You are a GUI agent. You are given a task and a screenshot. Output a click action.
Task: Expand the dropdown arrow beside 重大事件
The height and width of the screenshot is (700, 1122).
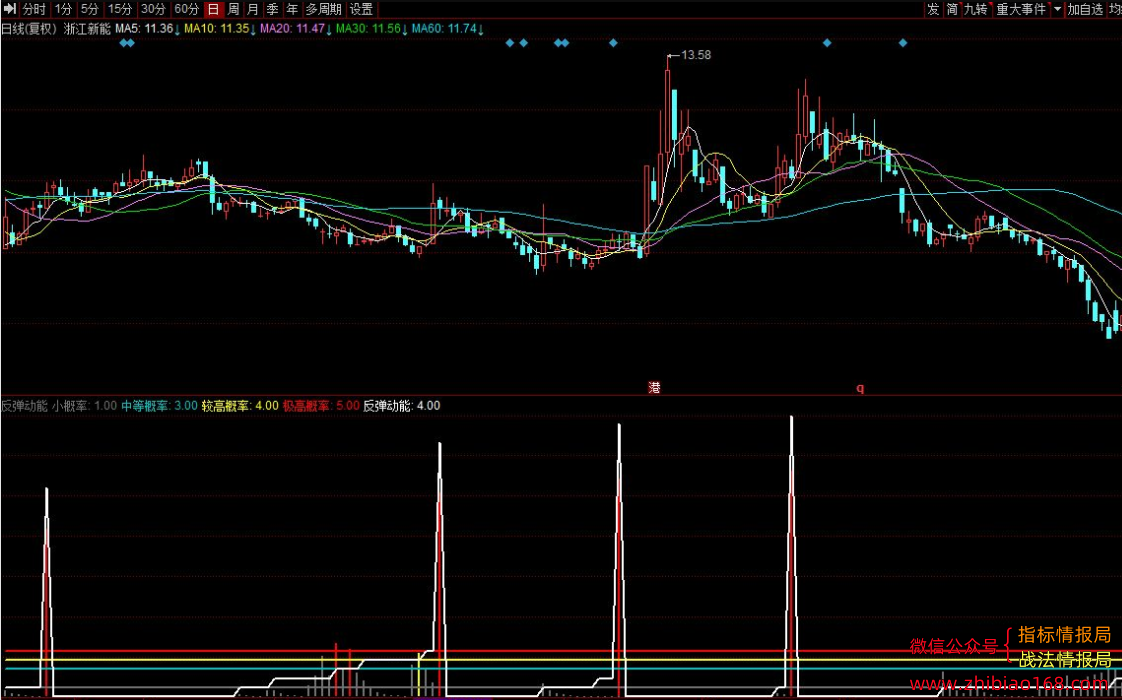(1057, 9)
